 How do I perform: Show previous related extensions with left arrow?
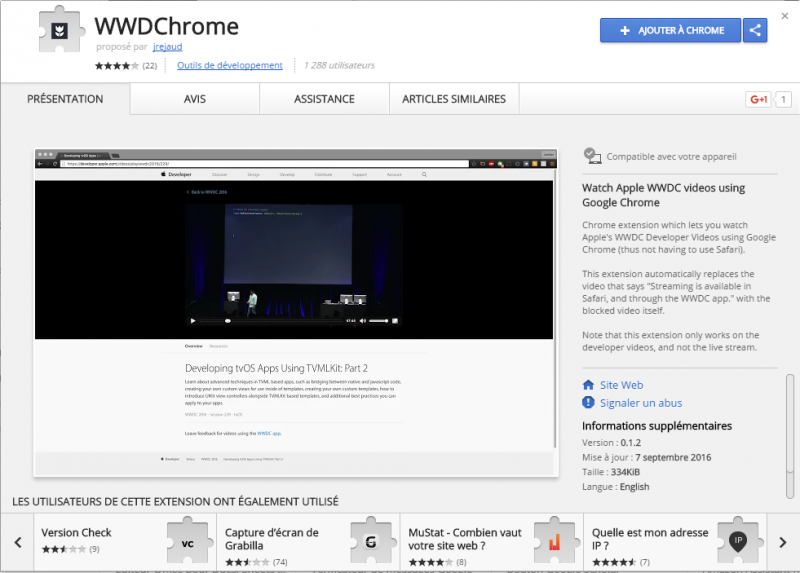coord(18,542)
